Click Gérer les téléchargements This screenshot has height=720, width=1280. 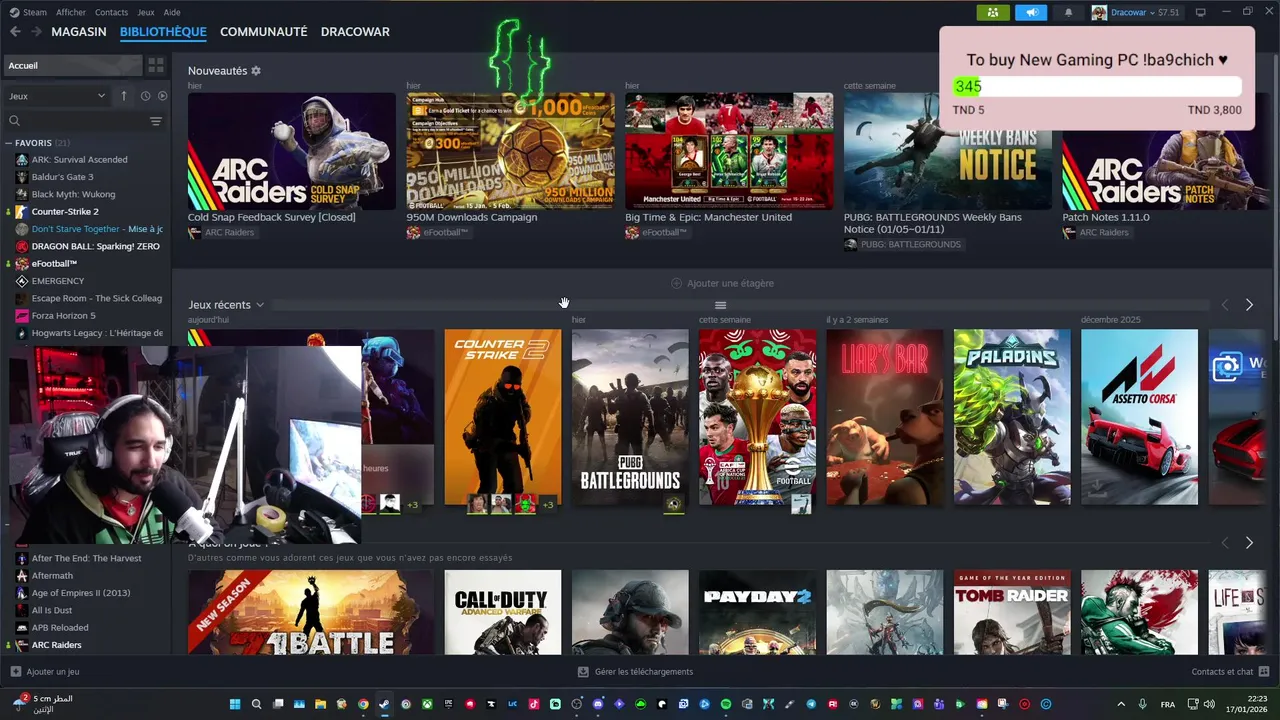(x=636, y=672)
